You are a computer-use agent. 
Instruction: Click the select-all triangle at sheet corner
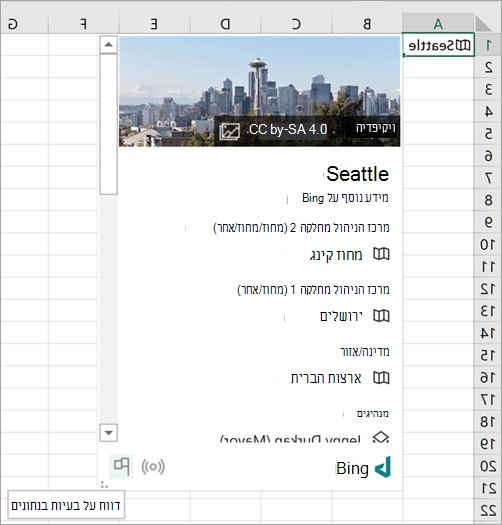coord(484,23)
